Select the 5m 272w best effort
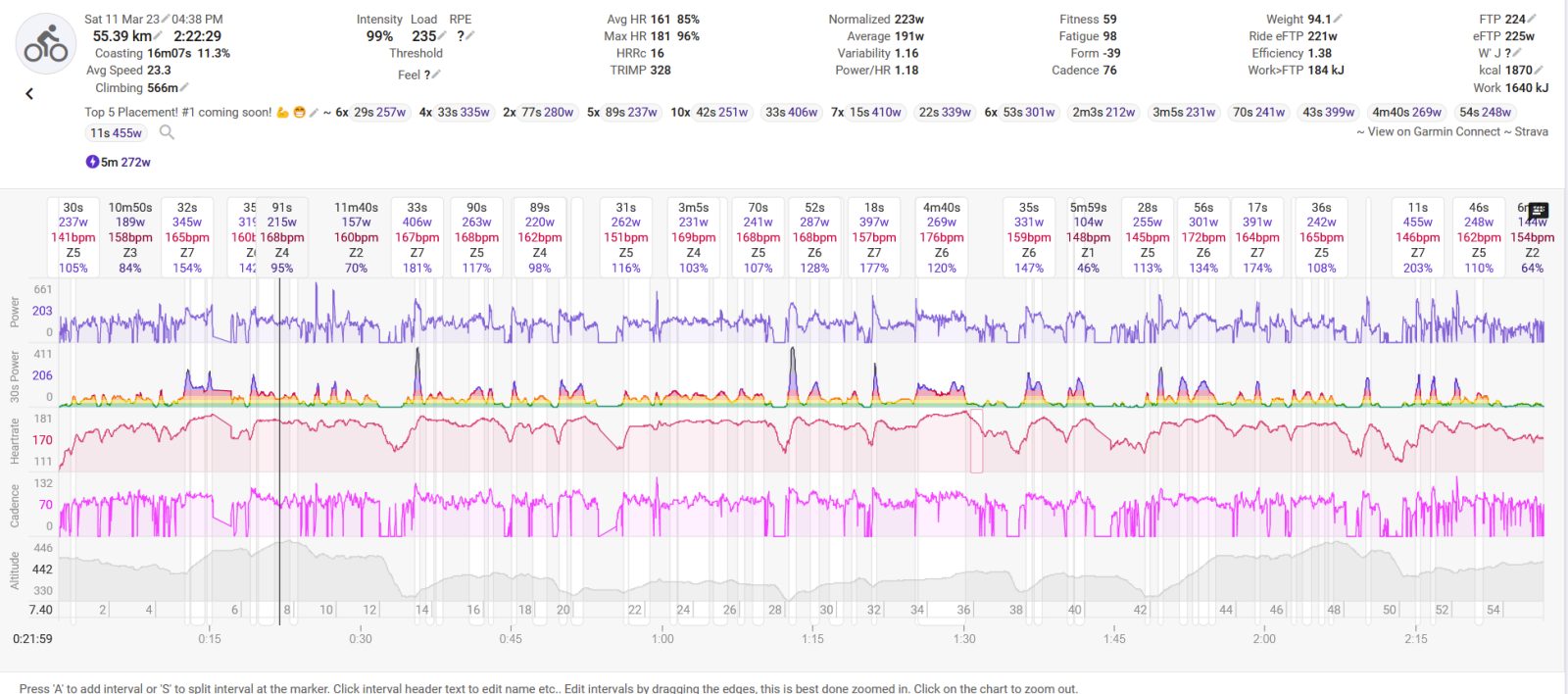 pos(119,163)
